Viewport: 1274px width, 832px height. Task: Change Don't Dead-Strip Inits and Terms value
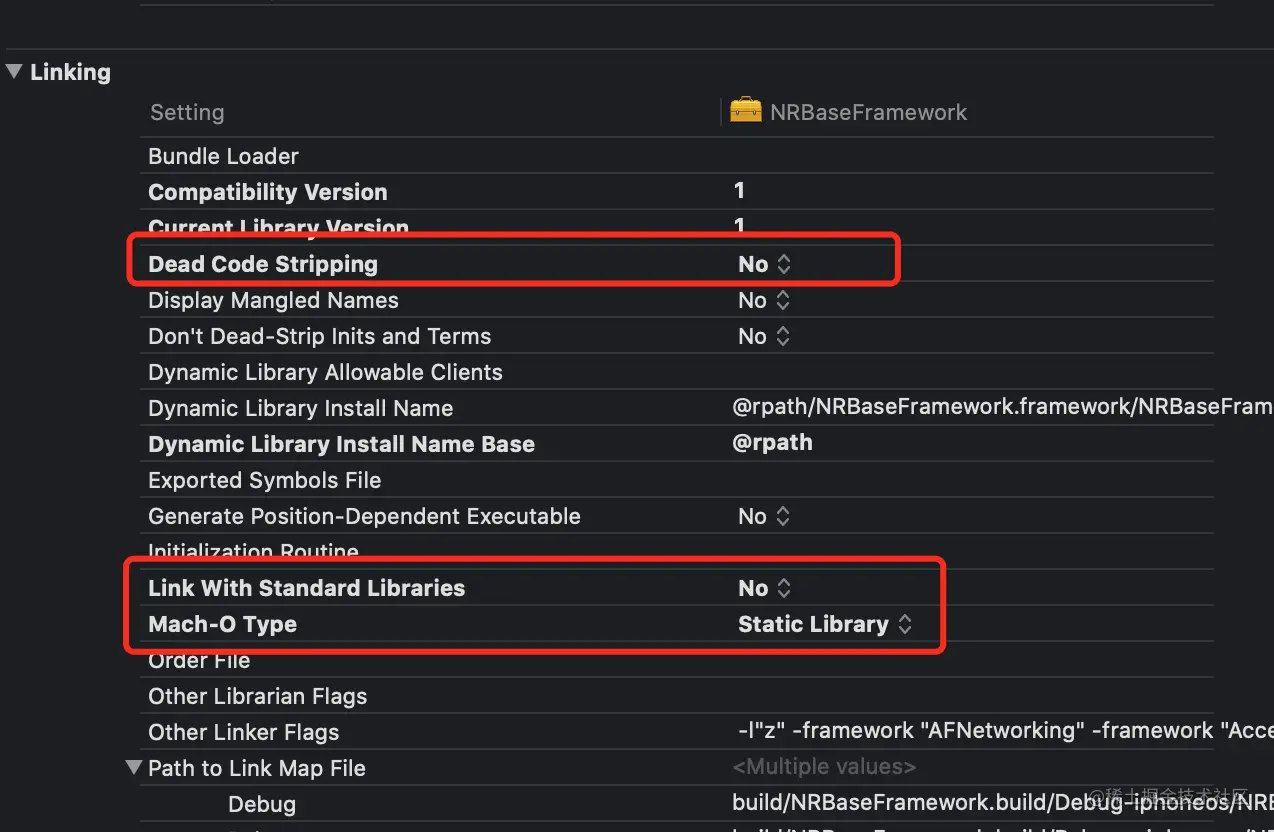pos(765,336)
